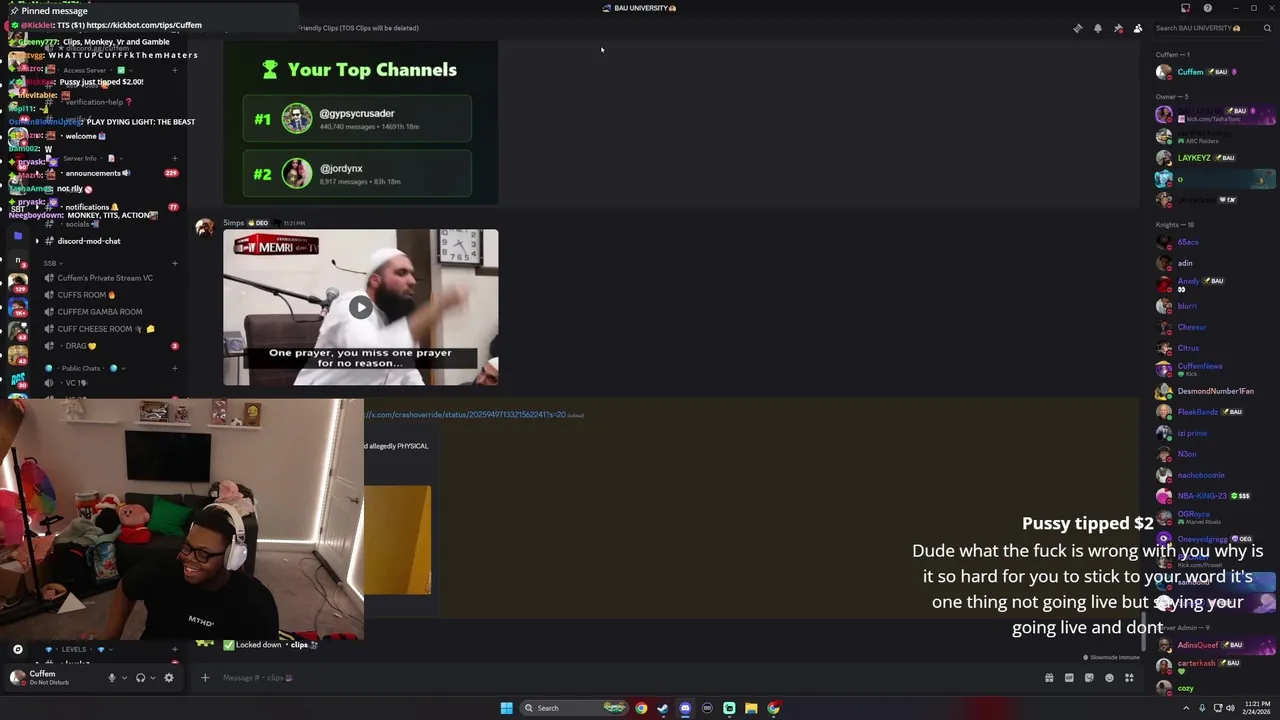
Task: Open Cuffem member profile in member list
Action: point(1215,72)
